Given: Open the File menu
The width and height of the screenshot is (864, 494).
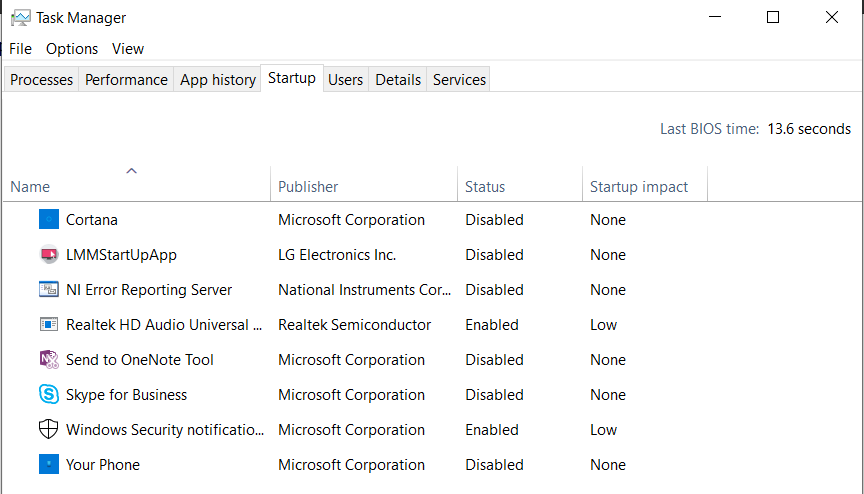Looking at the screenshot, I should coord(20,49).
